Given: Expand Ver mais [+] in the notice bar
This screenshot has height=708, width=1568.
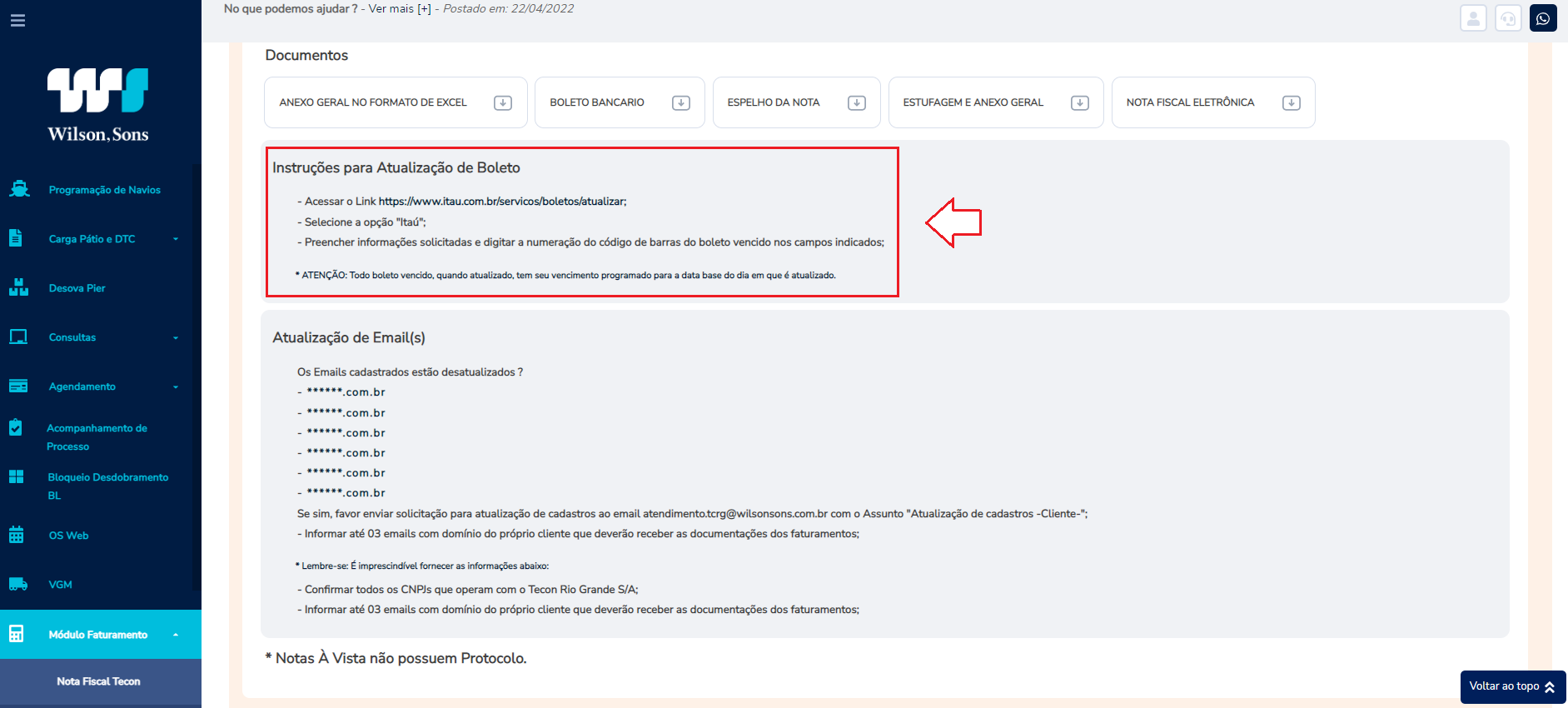Looking at the screenshot, I should [x=400, y=8].
